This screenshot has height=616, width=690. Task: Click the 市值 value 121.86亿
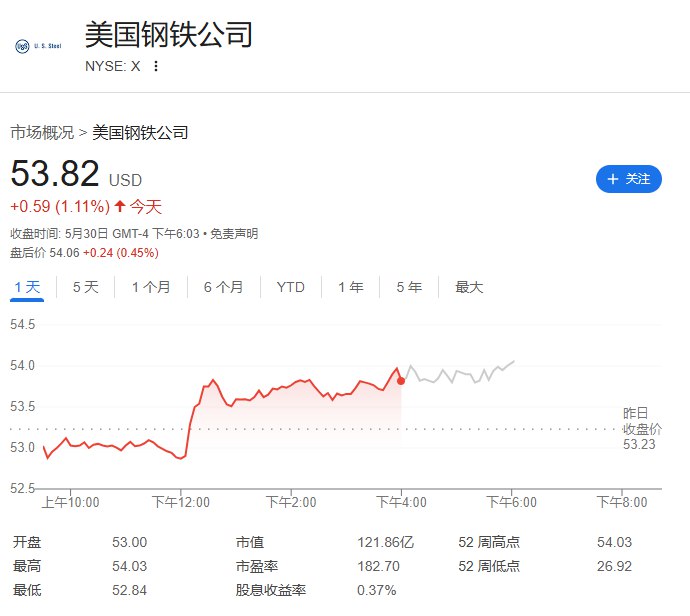(385, 542)
